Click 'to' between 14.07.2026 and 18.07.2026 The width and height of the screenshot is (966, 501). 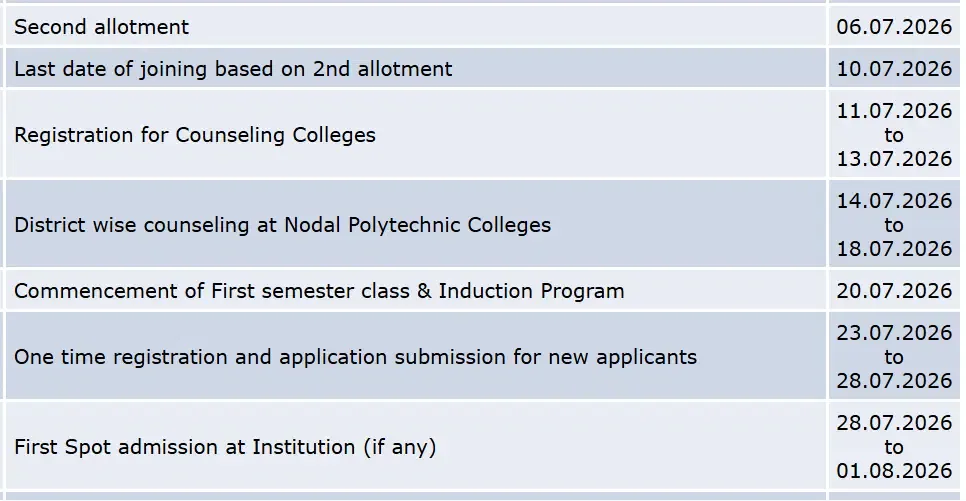click(894, 225)
